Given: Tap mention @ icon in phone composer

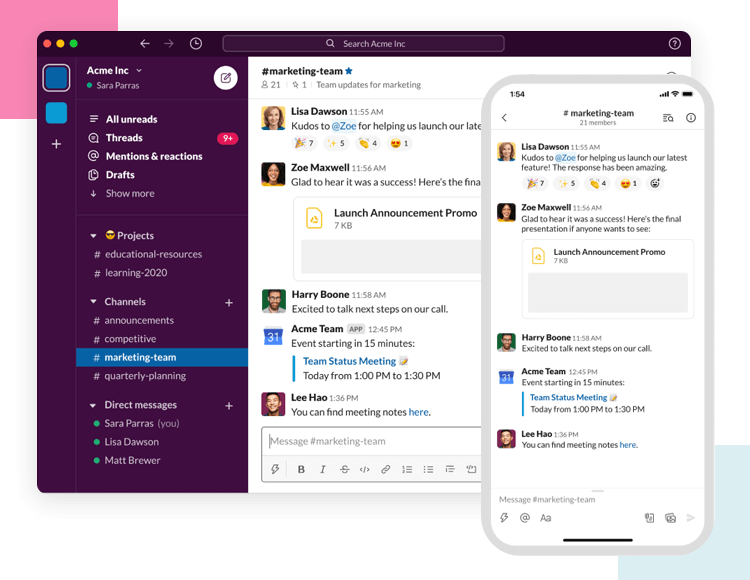Looking at the screenshot, I should click(x=525, y=518).
